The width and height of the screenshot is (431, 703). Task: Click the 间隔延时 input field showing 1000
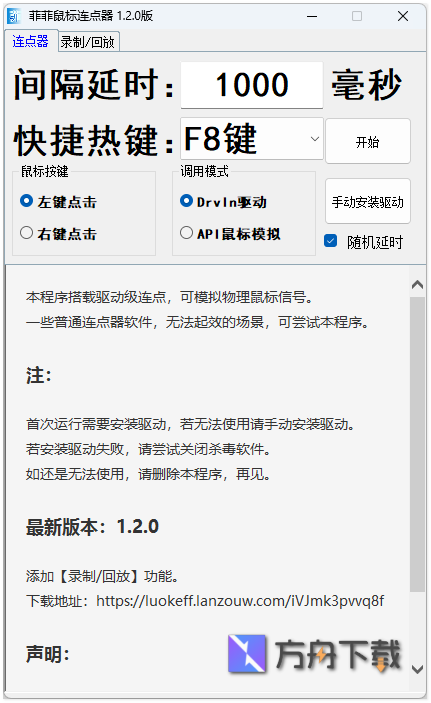point(252,85)
